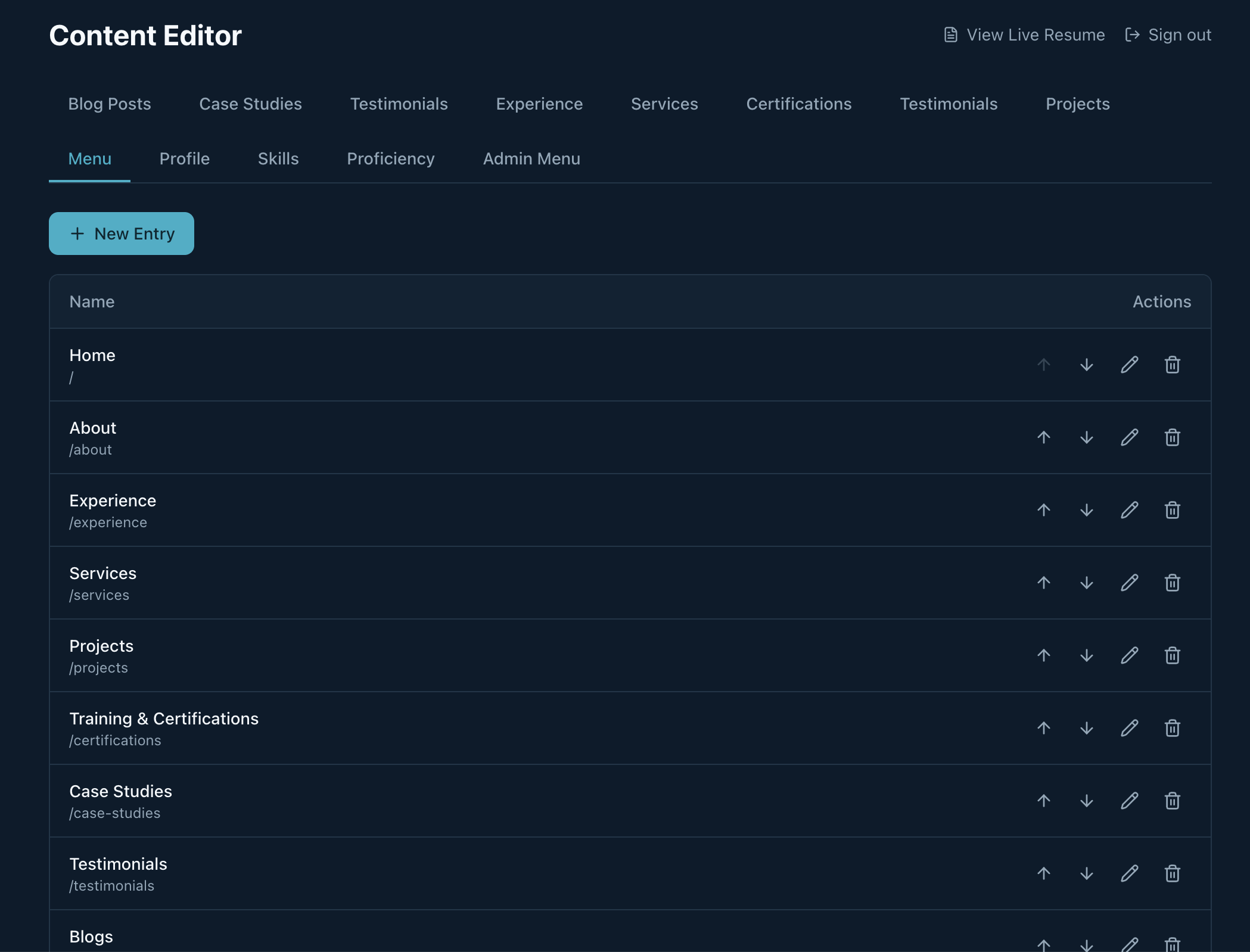Move the Services entry up

point(1044,583)
